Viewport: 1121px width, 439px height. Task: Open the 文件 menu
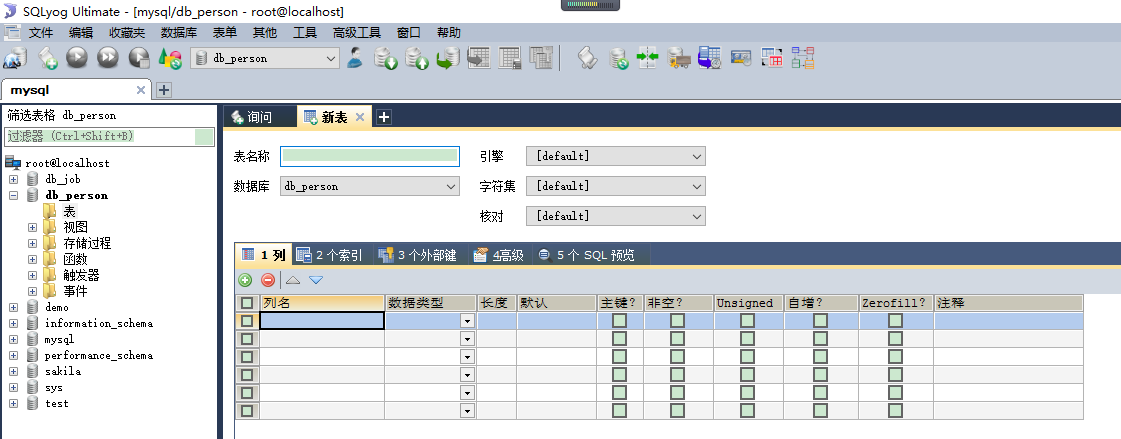point(41,33)
